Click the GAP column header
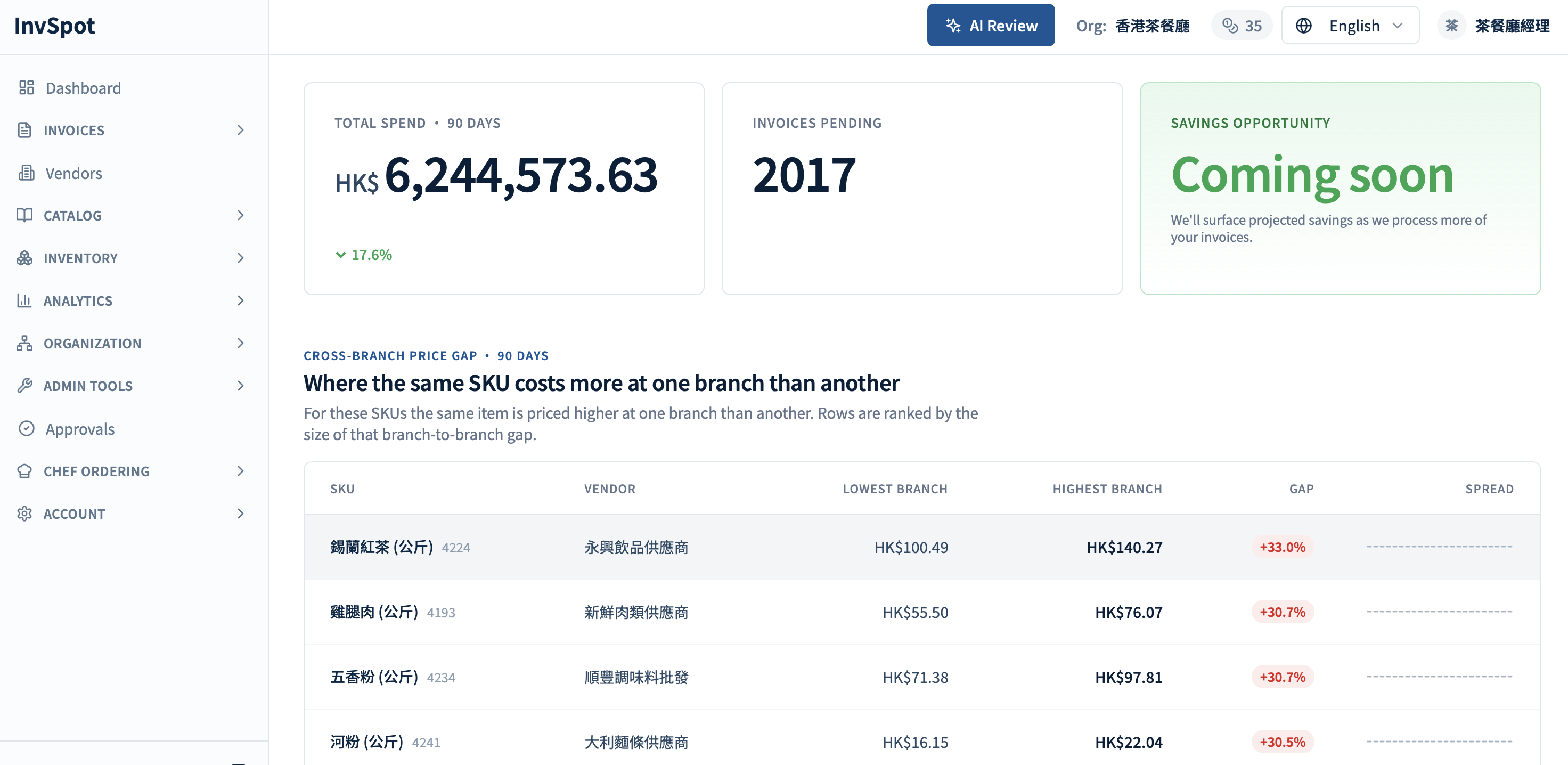 pyautogui.click(x=1301, y=489)
